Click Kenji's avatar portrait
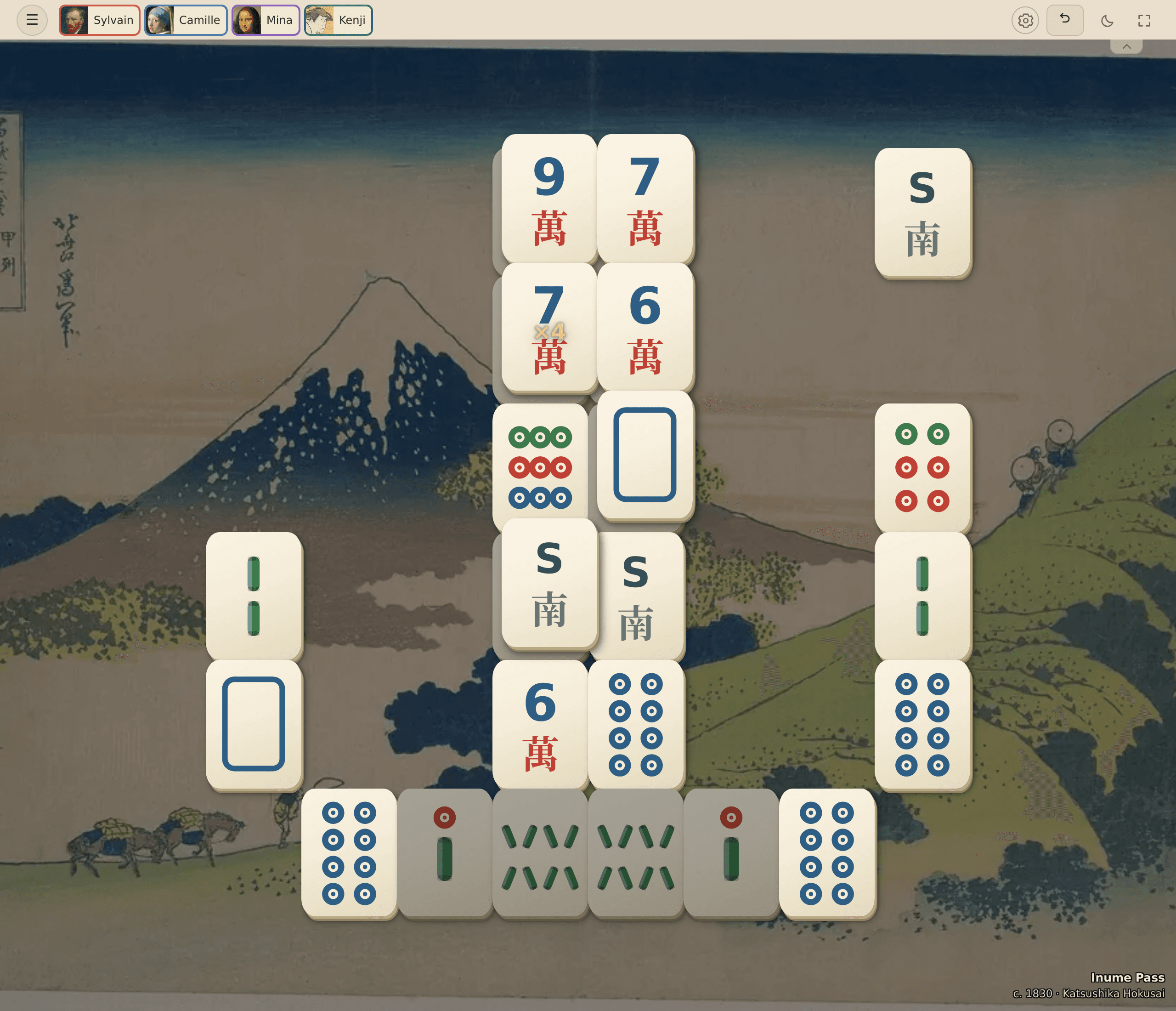This screenshot has height=1011, width=1176. 320,20
